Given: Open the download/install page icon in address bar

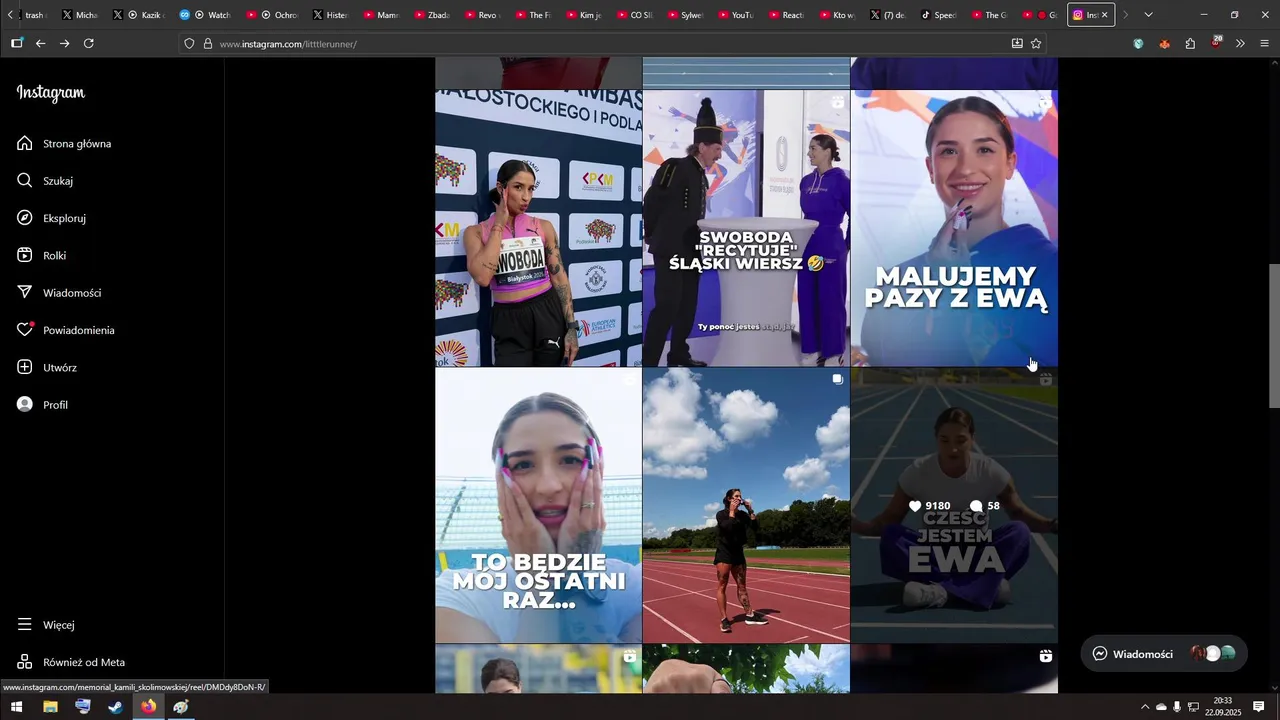Looking at the screenshot, I should pyautogui.click(x=1017, y=44).
